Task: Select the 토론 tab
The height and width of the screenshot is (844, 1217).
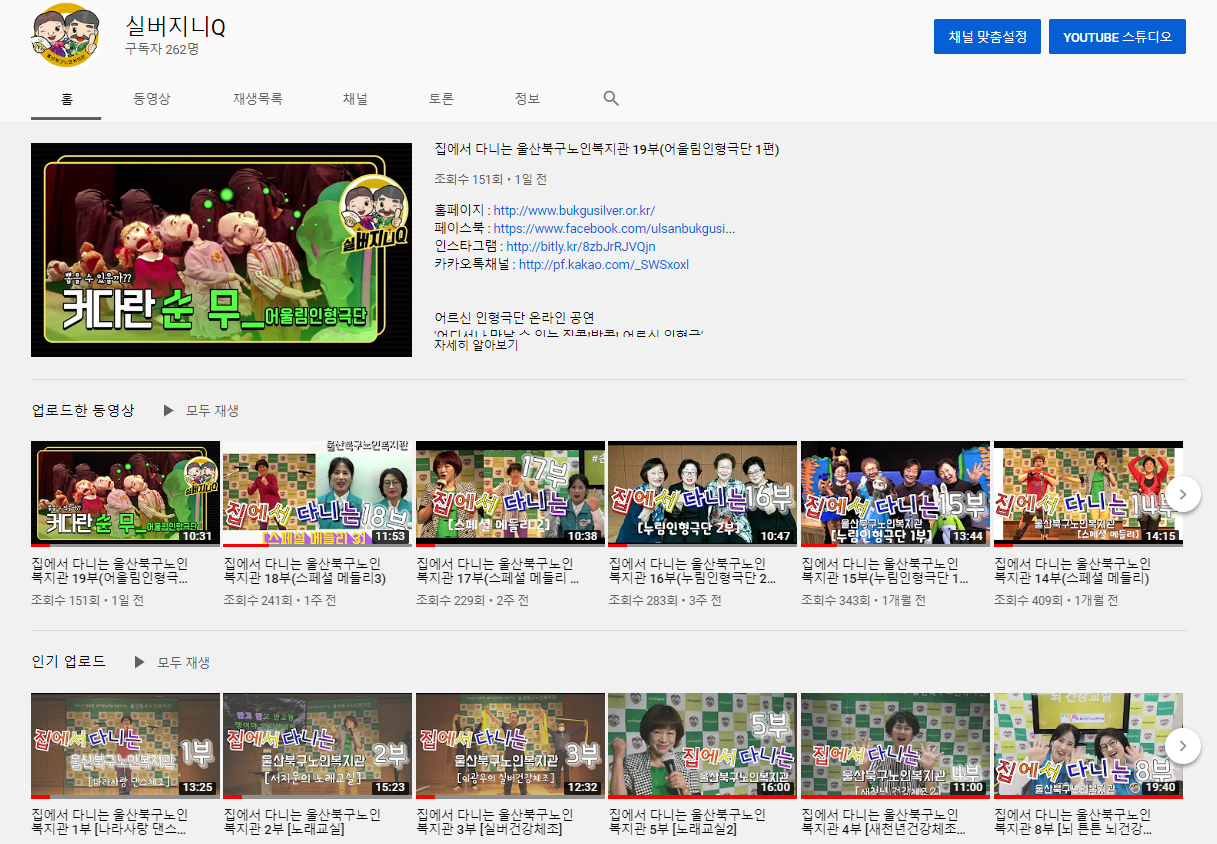Action: pyautogui.click(x=441, y=99)
